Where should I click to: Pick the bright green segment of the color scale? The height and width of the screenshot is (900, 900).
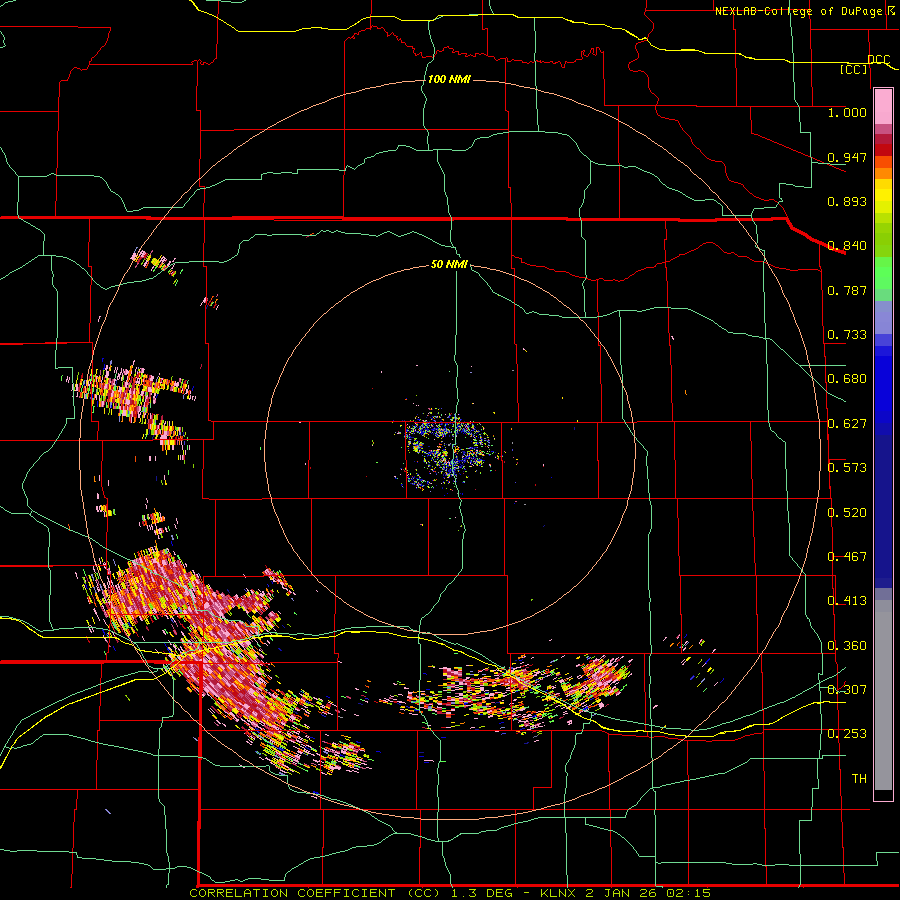pos(883,273)
